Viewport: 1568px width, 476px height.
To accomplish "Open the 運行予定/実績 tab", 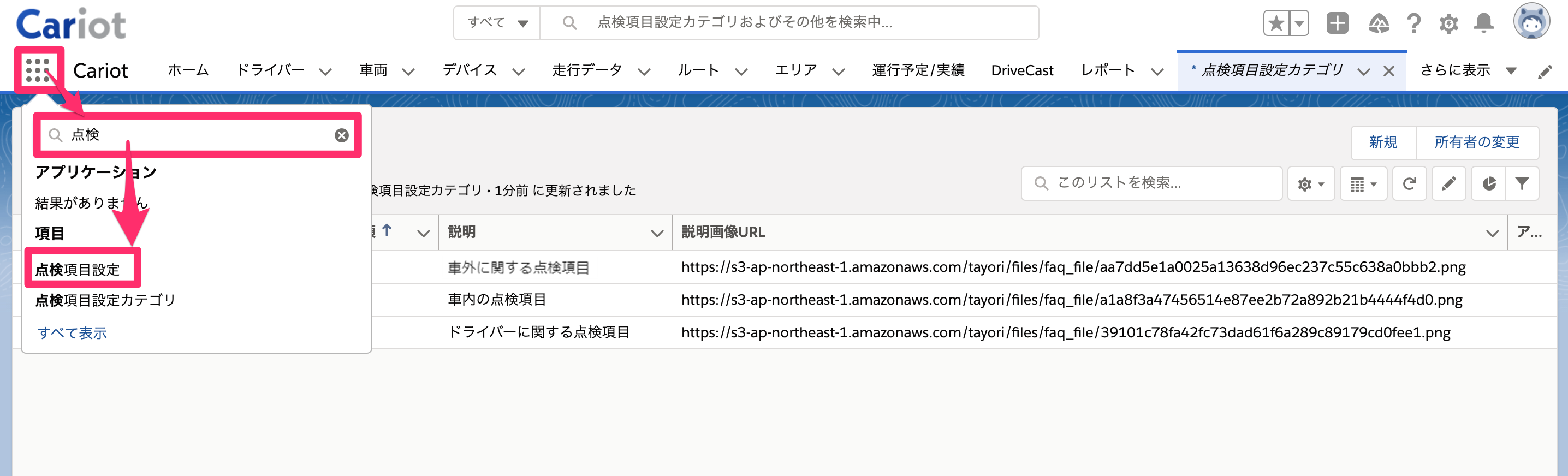I will coord(917,70).
